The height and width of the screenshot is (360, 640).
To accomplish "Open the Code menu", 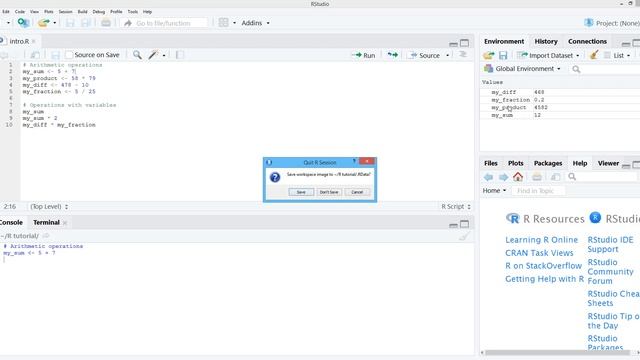I will [20, 12].
